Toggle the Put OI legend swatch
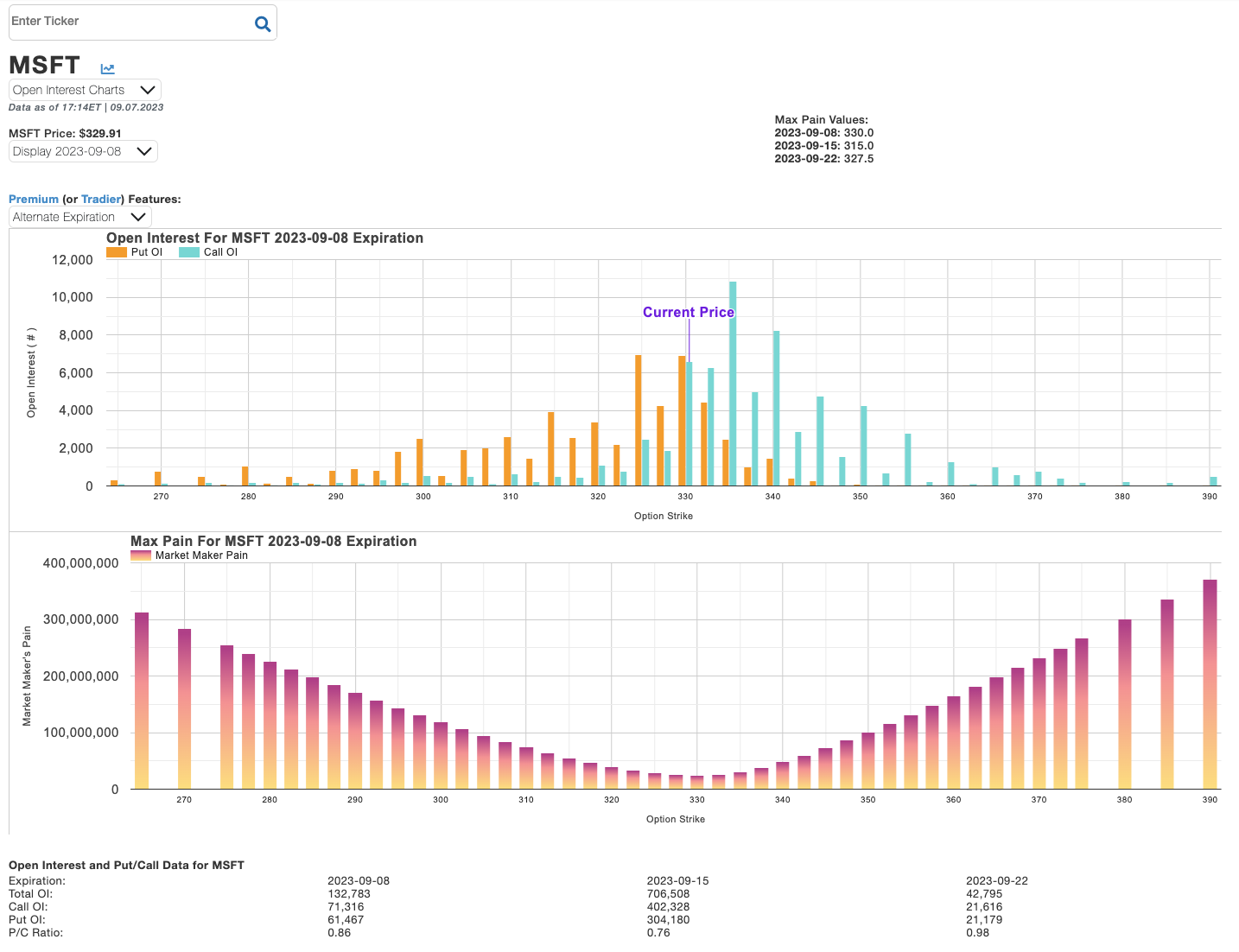 [x=117, y=252]
